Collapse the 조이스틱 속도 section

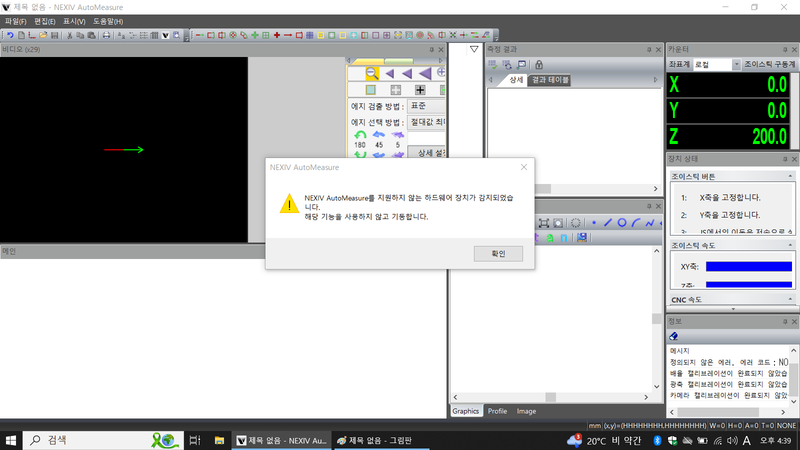tap(790, 245)
